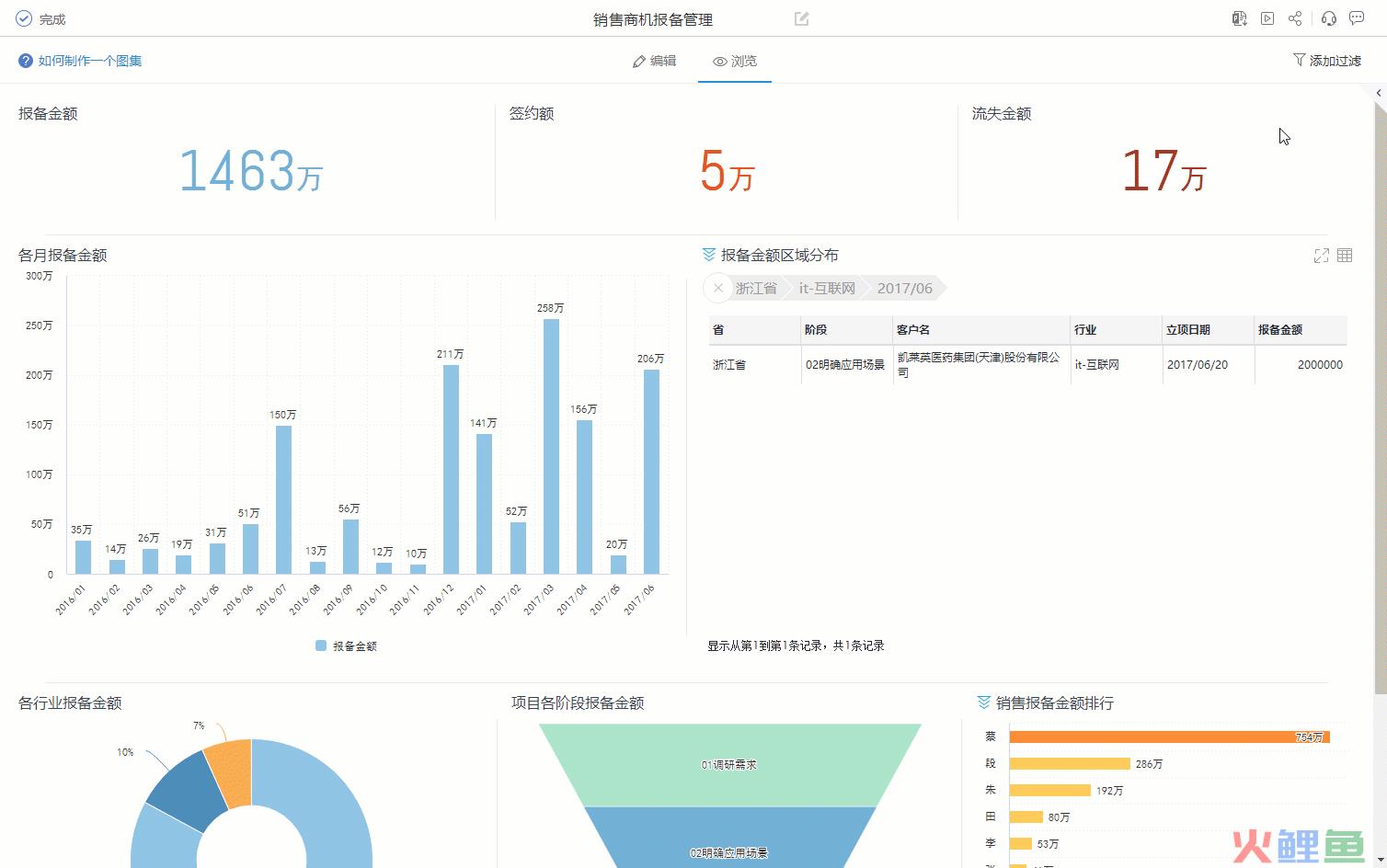The height and width of the screenshot is (868, 1387).
Task: Click the orange 754万 ranking bar
Action: point(1169,737)
